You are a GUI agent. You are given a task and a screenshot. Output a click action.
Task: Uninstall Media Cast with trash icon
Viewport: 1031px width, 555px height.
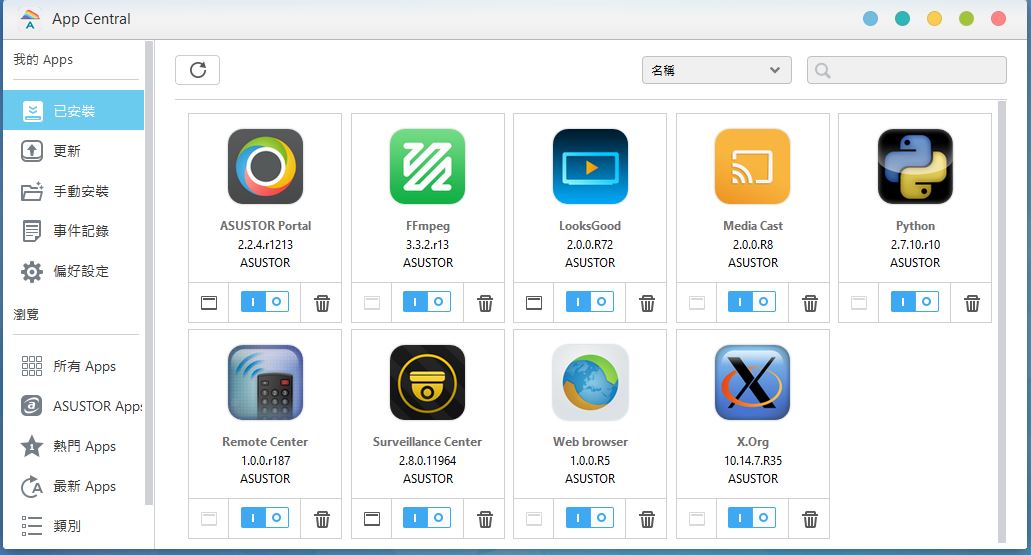pyautogui.click(x=810, y=303)
